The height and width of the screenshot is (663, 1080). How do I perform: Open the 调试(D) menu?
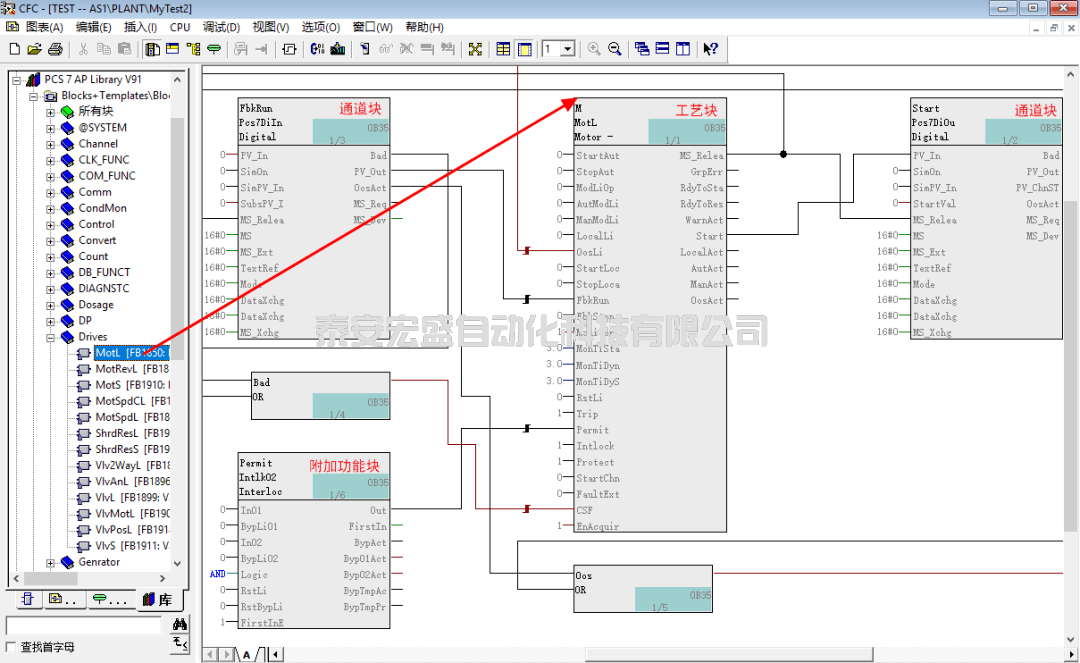click(221, 27)
